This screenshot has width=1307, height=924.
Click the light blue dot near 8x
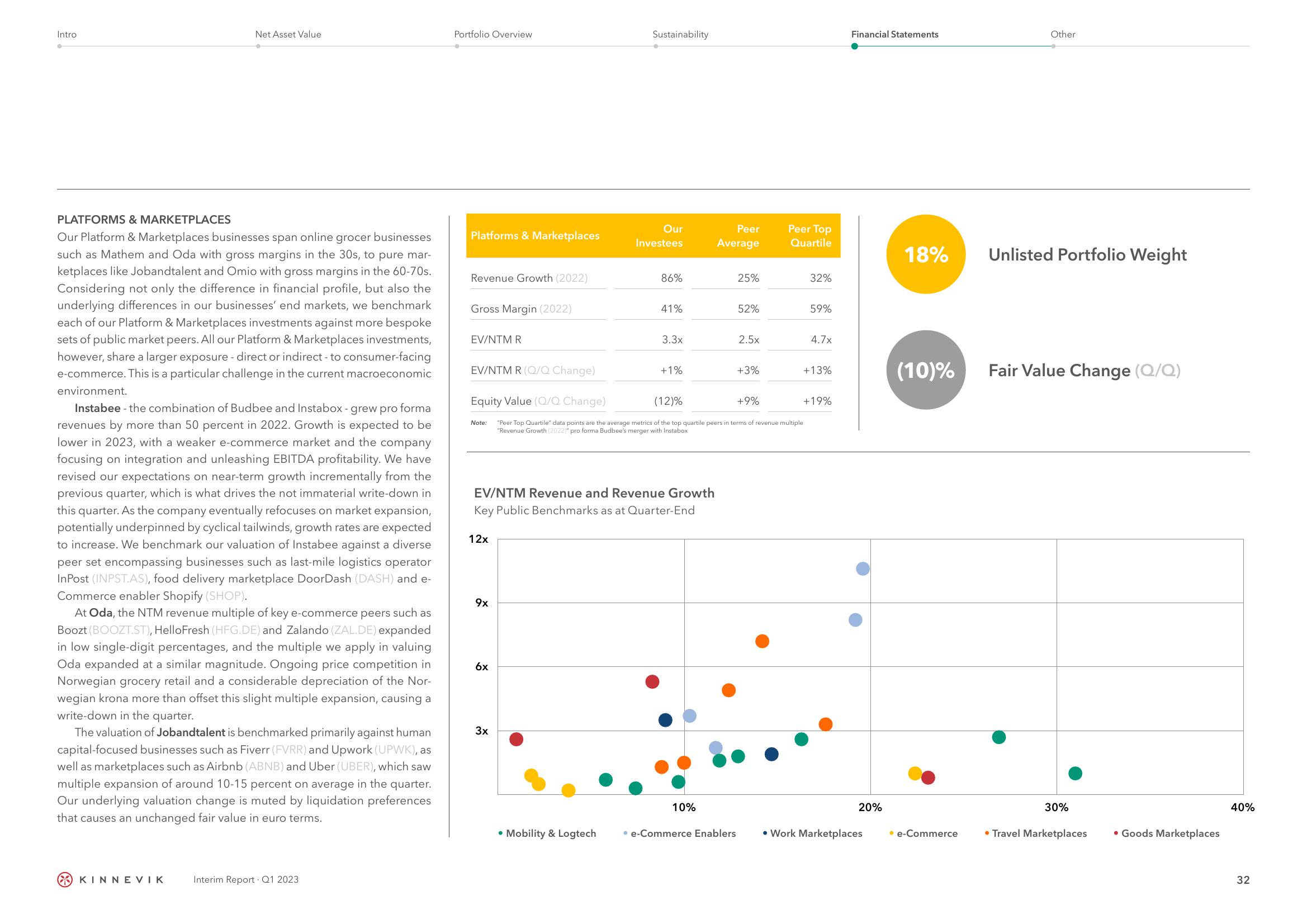(855, 620)
